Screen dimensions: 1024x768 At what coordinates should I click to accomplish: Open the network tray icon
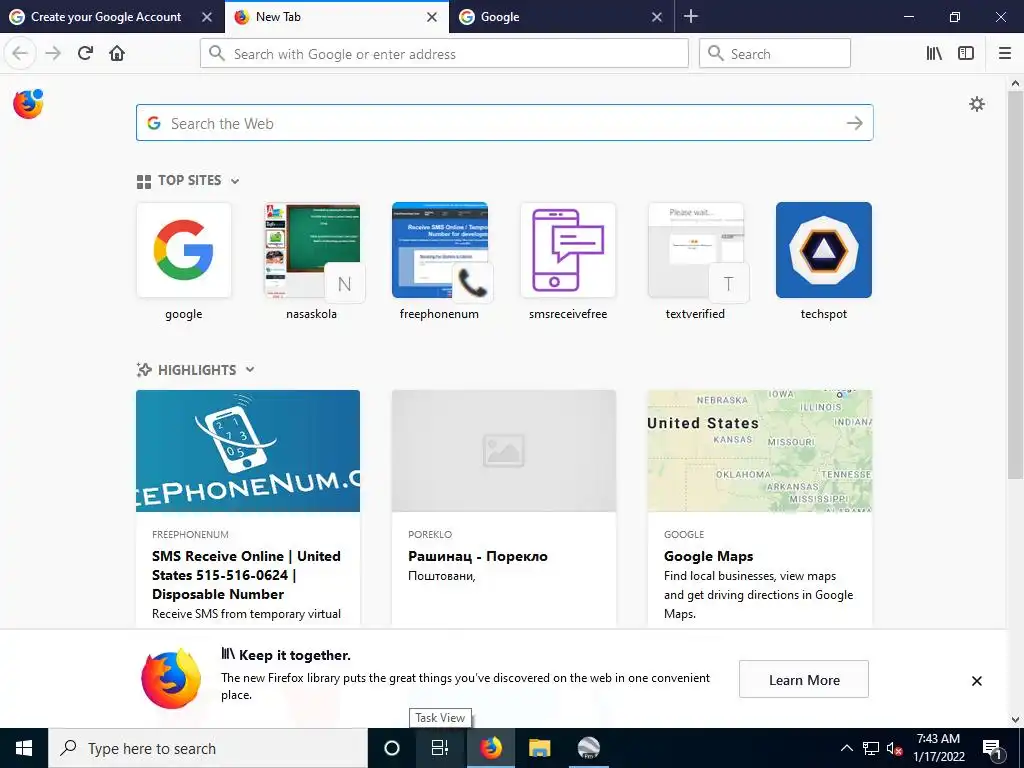point(870,748)
